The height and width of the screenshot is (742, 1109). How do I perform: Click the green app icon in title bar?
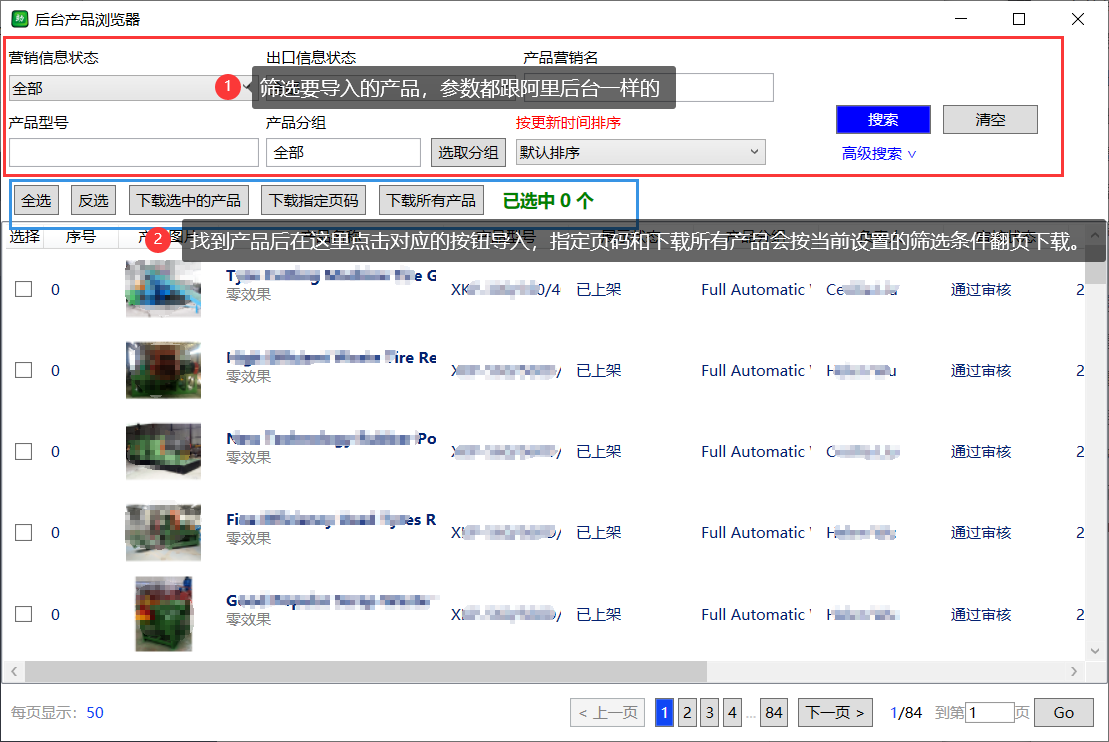click(19, 18)
